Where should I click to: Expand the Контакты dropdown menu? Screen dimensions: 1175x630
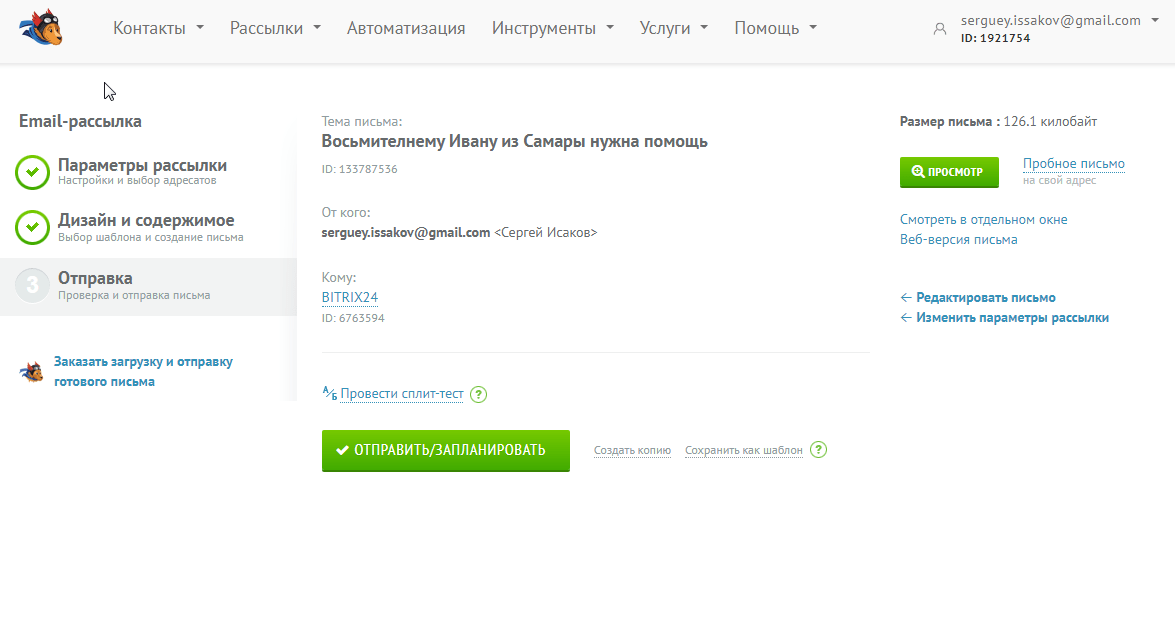(x=158, y=28)
